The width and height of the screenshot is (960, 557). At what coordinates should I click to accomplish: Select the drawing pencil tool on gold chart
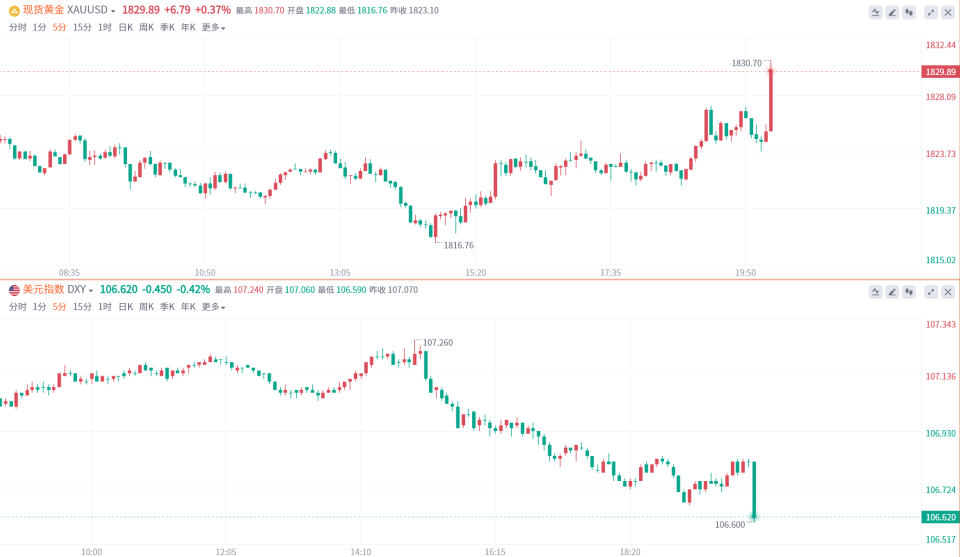click(892, 12)
